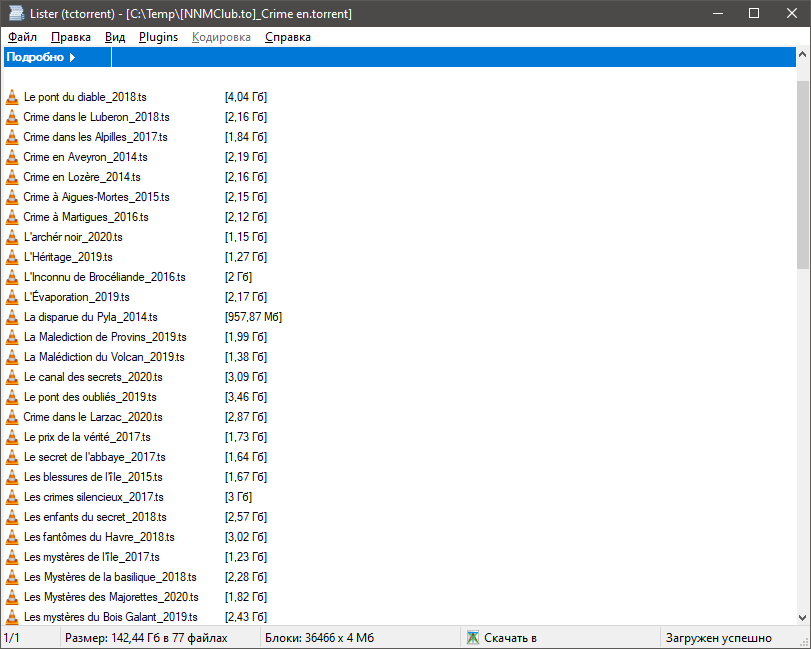Click VLC icon beside Les Mystères des Majorettes_2020.ts
This screenshot has height=649, width=811.
12,597
